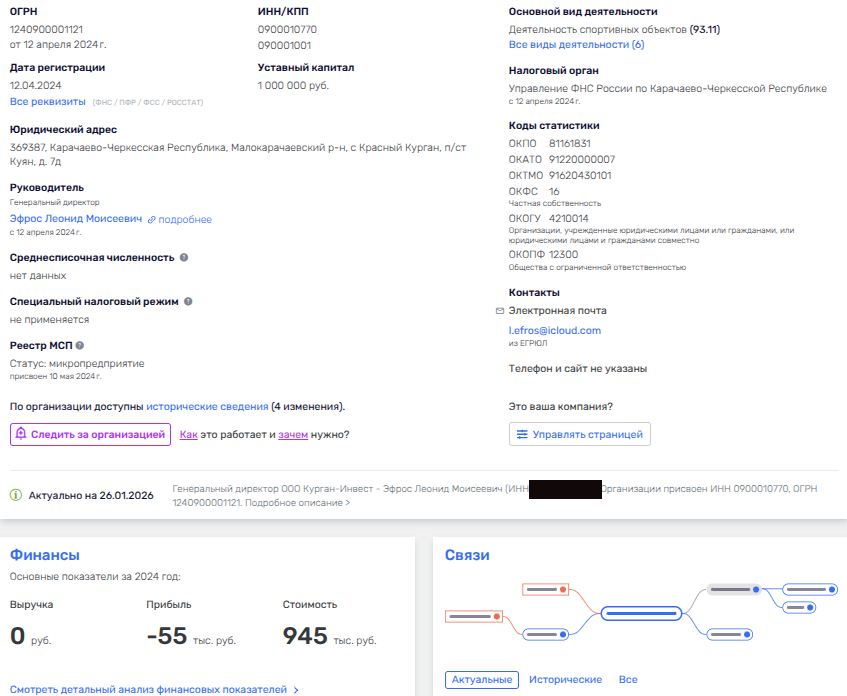Screen dimensions: 847x696
Task: Open director Эфрос Леонид Моисеевич link
Action: 76,219
